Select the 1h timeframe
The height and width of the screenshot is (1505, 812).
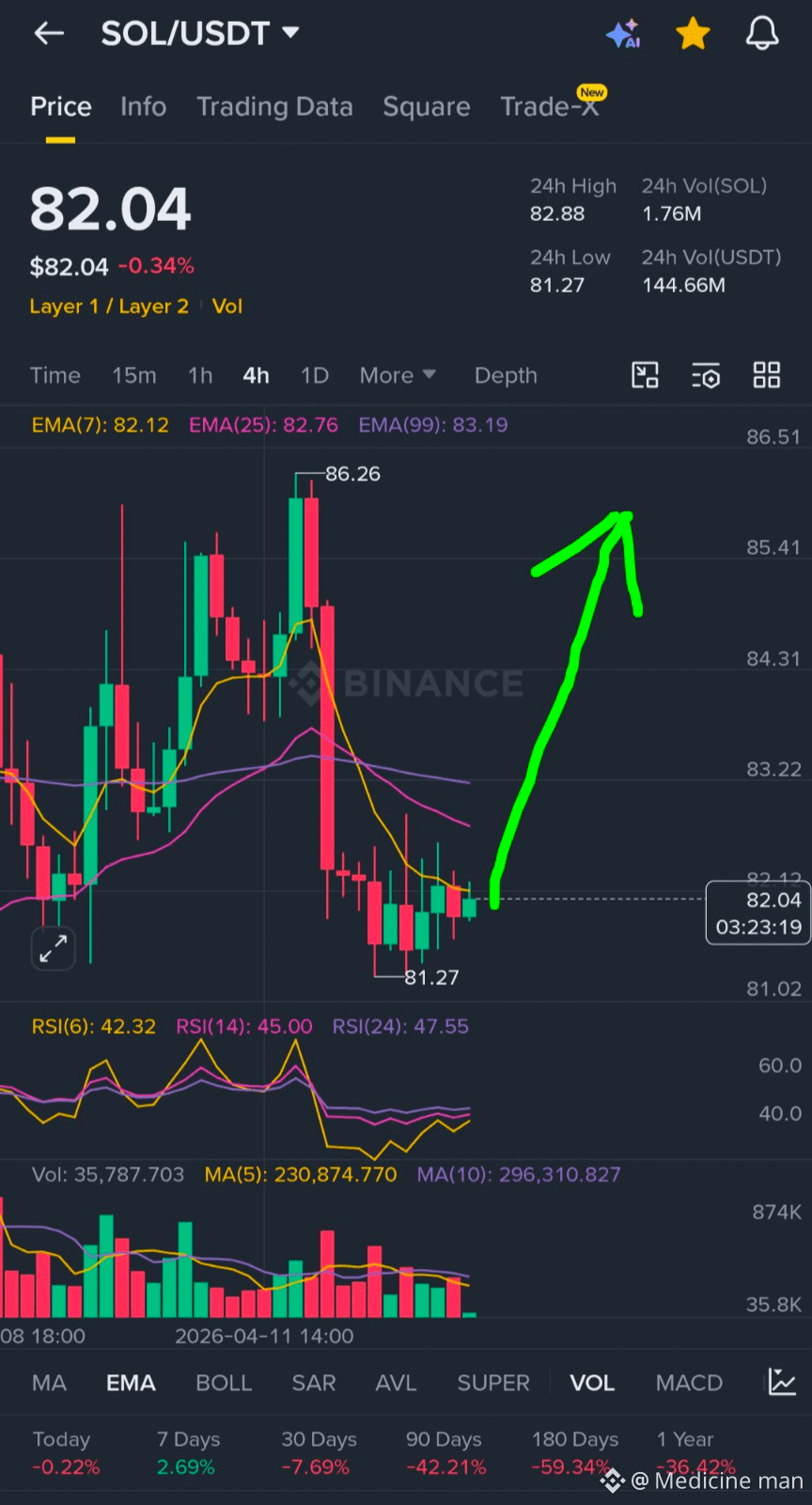pos(200,375)
